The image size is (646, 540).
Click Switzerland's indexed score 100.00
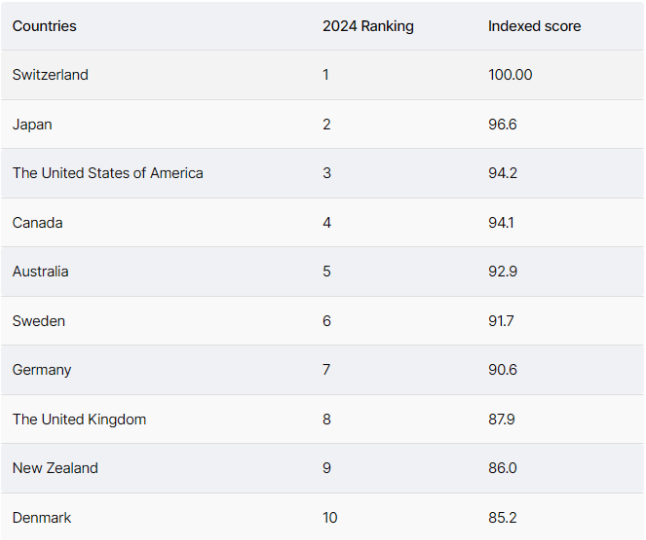tap(510, 75)
